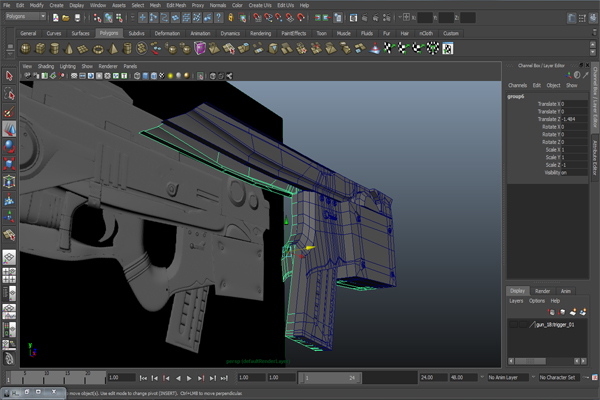Create a polygon cylinder from shelf
The width and height of the screenshot is (600, 400).
55,49
